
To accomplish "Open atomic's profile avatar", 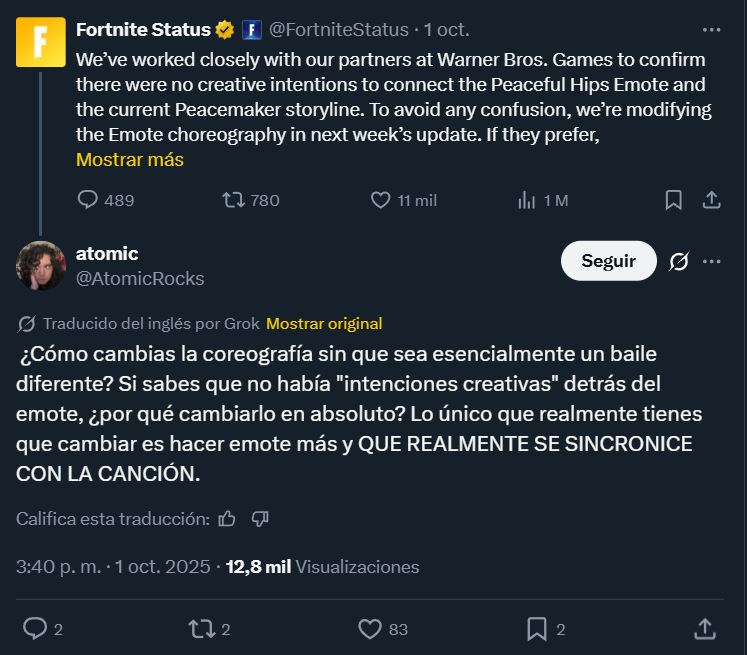I will pyautogui.click(x=42, y=265).
